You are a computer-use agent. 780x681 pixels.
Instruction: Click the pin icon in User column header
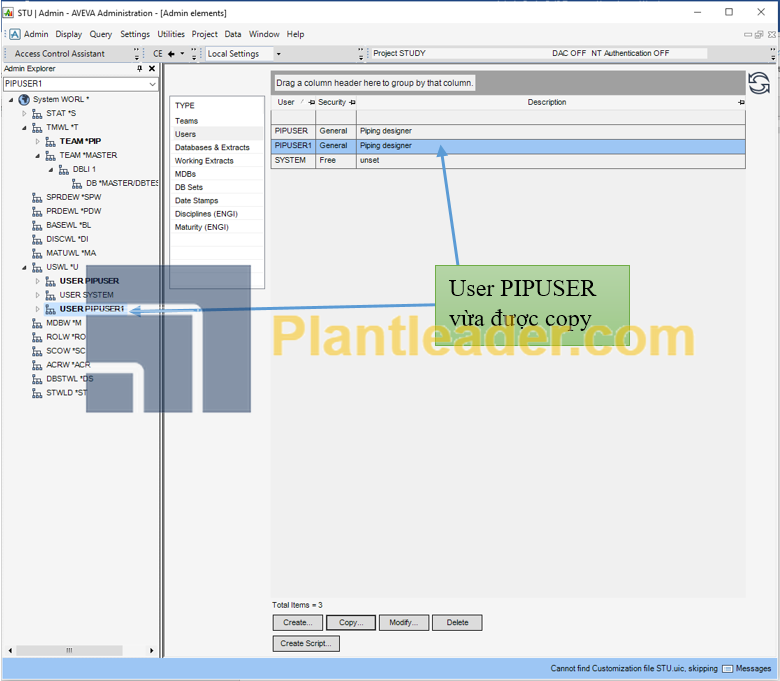click(311, 102)
